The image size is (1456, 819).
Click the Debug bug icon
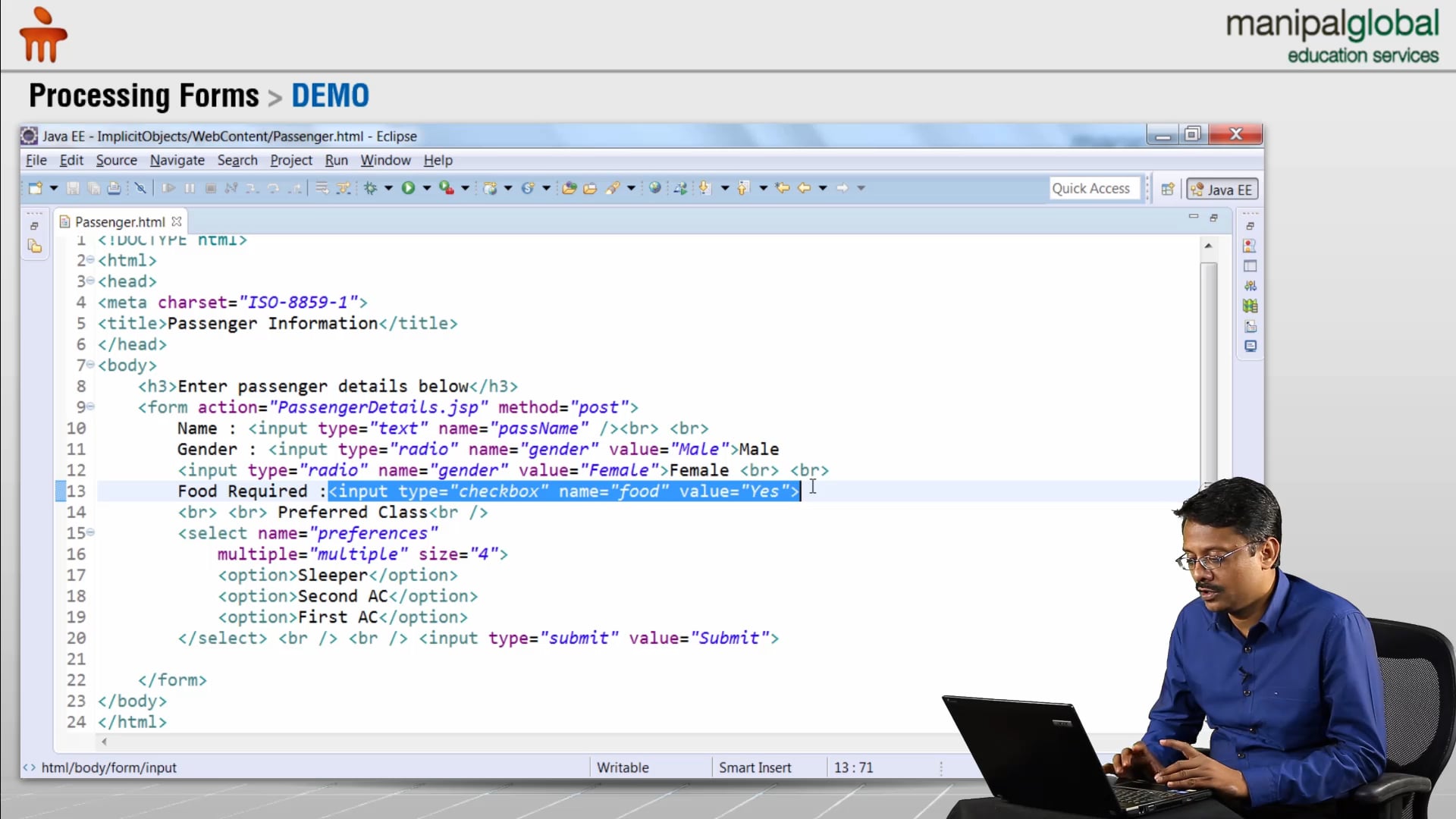pos(371,188)
